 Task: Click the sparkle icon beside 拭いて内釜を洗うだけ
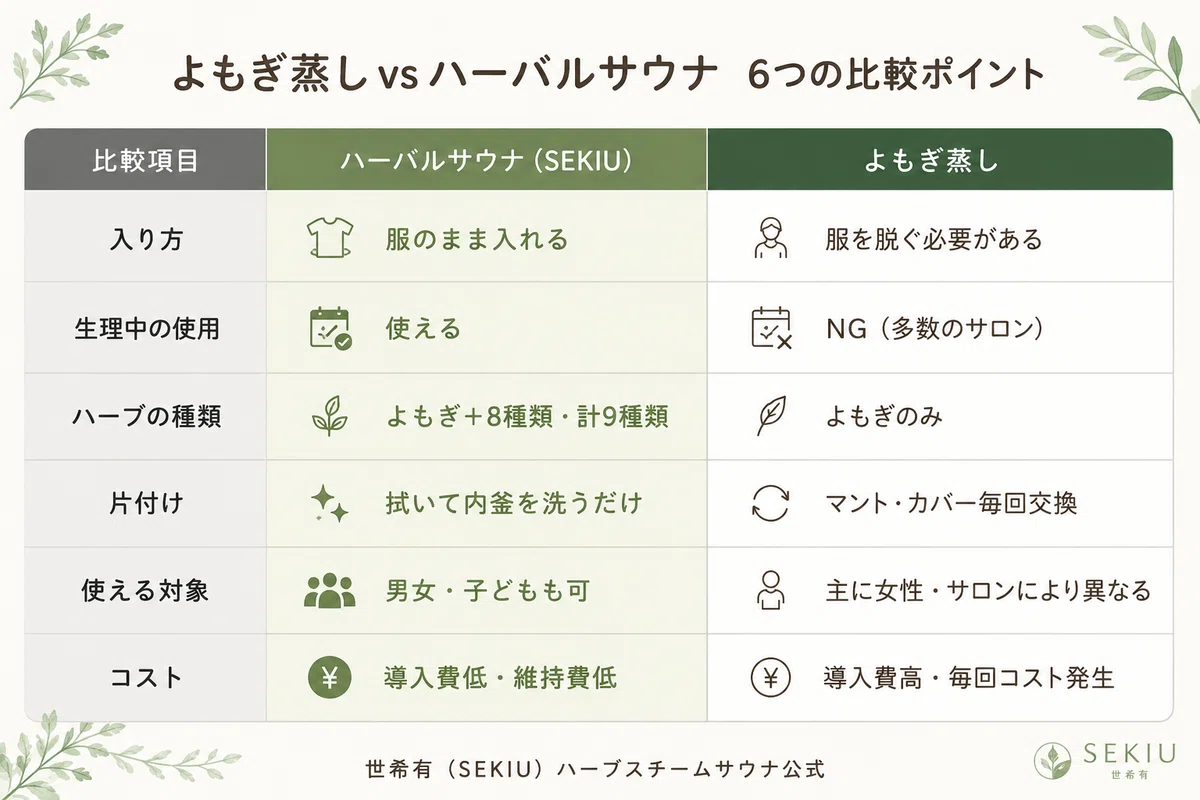coord(329,503)
